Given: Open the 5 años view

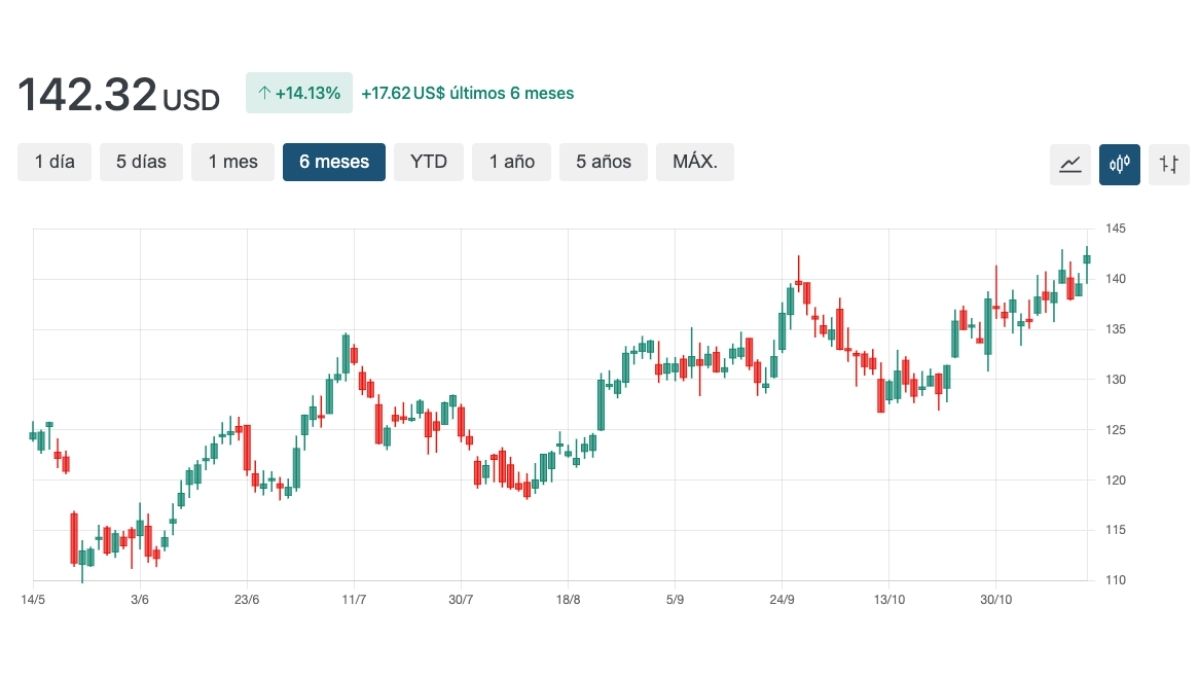Looking at the screenshot, I should (603, 161).
